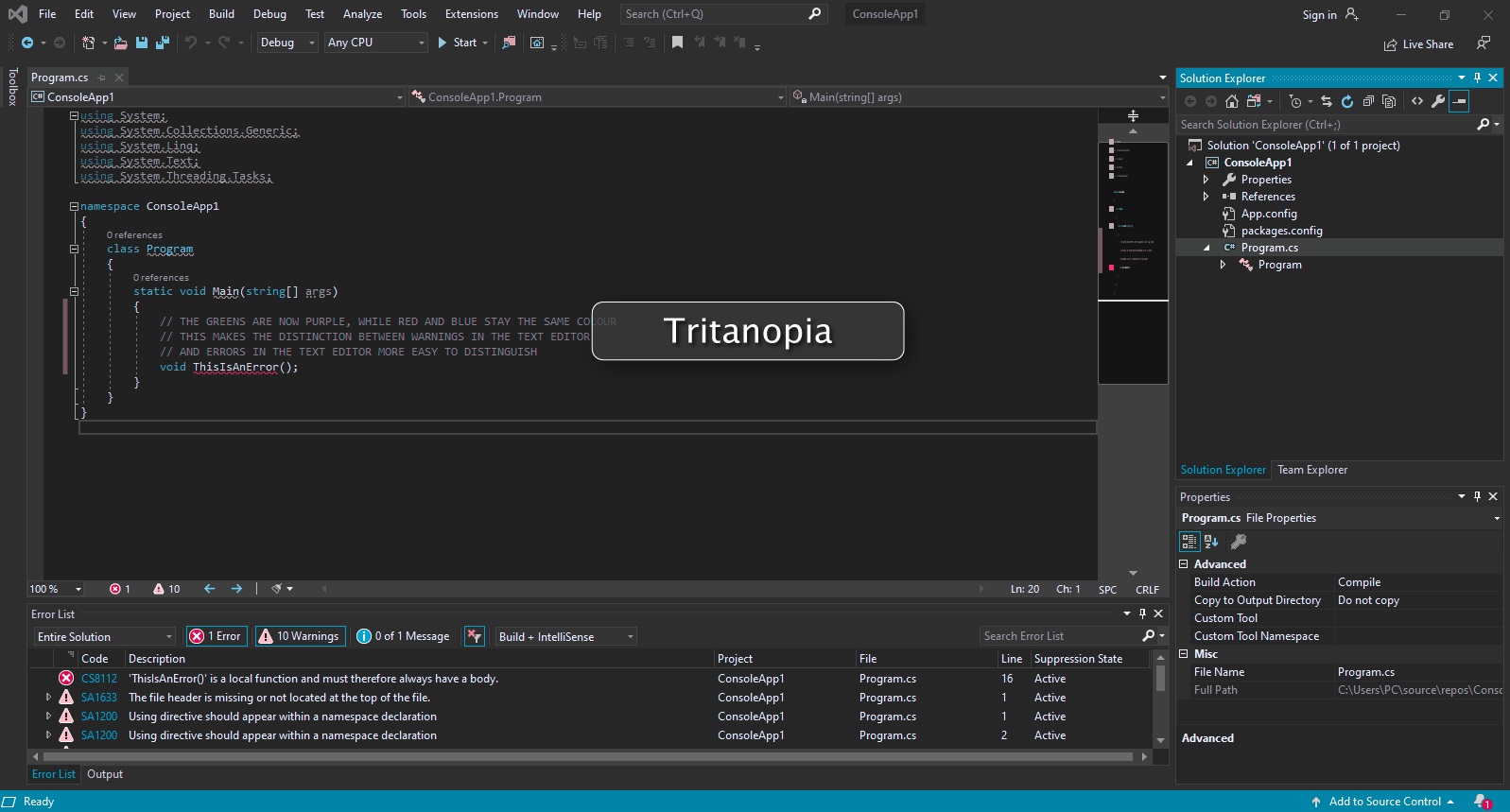Click warning code SA1633 link

[99, 698]
